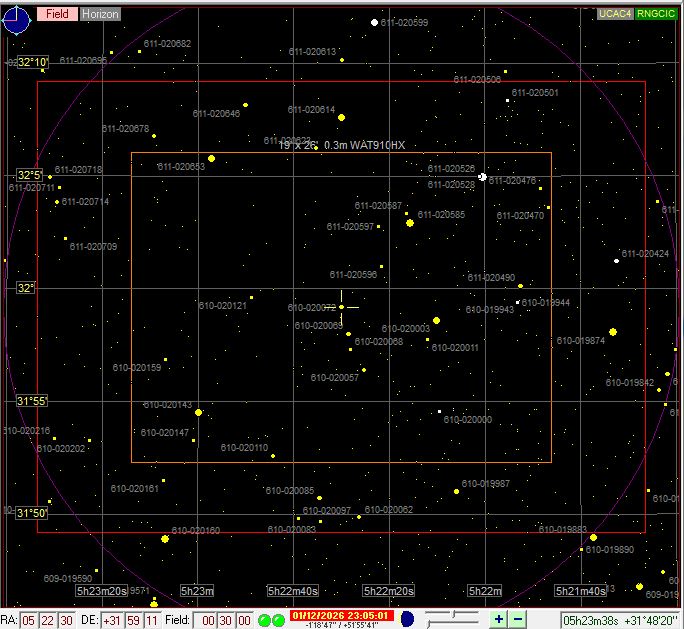
Task: Click the right green status light
Action: pos(278,620)
